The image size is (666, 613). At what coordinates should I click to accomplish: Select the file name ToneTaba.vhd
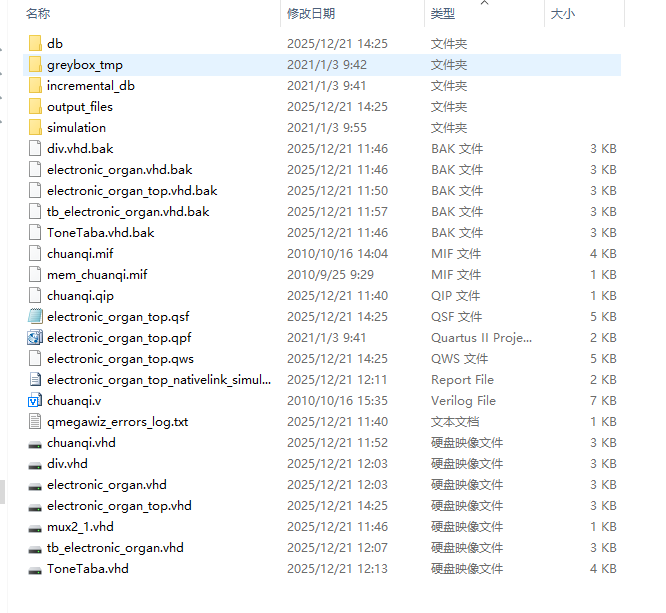87,569
